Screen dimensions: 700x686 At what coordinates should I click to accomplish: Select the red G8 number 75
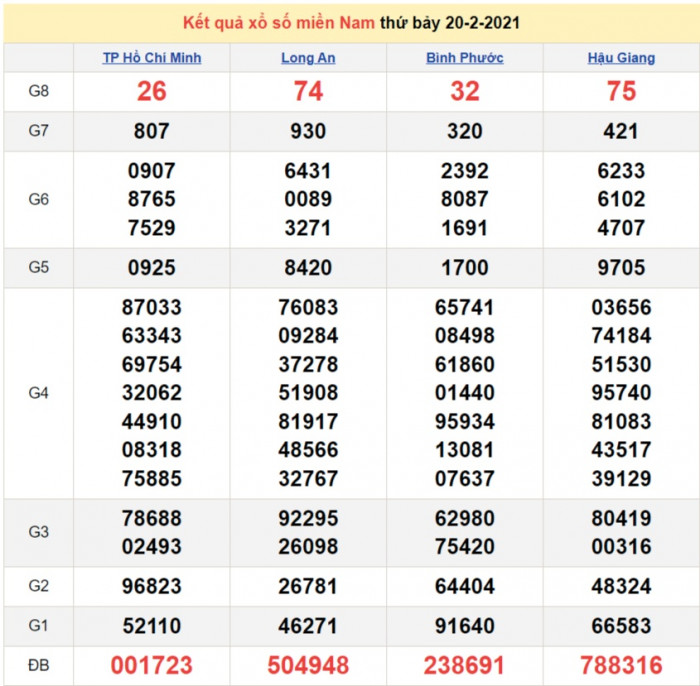(621, 92)
